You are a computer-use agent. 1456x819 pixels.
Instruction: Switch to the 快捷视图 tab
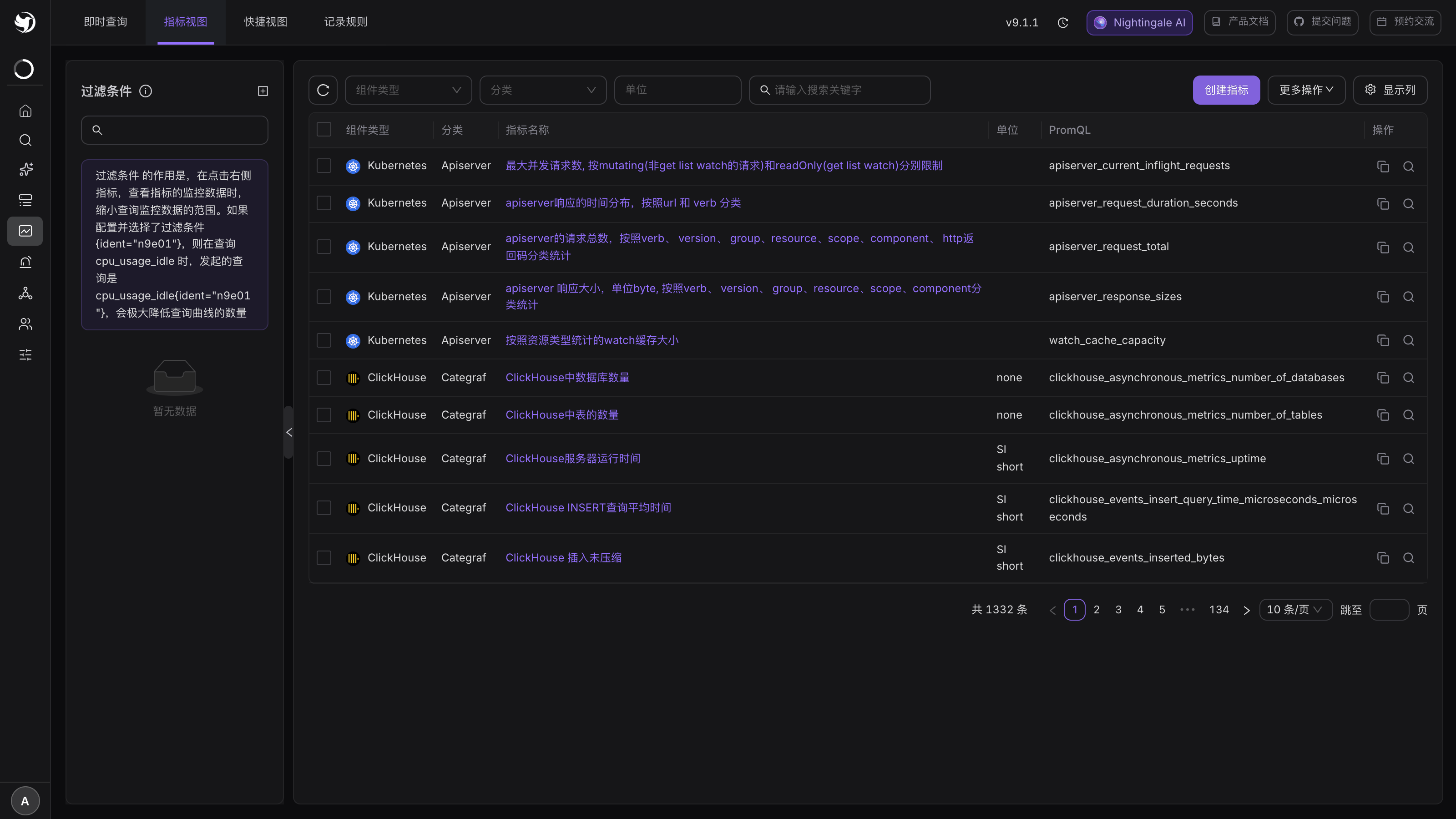coord(266,22)
